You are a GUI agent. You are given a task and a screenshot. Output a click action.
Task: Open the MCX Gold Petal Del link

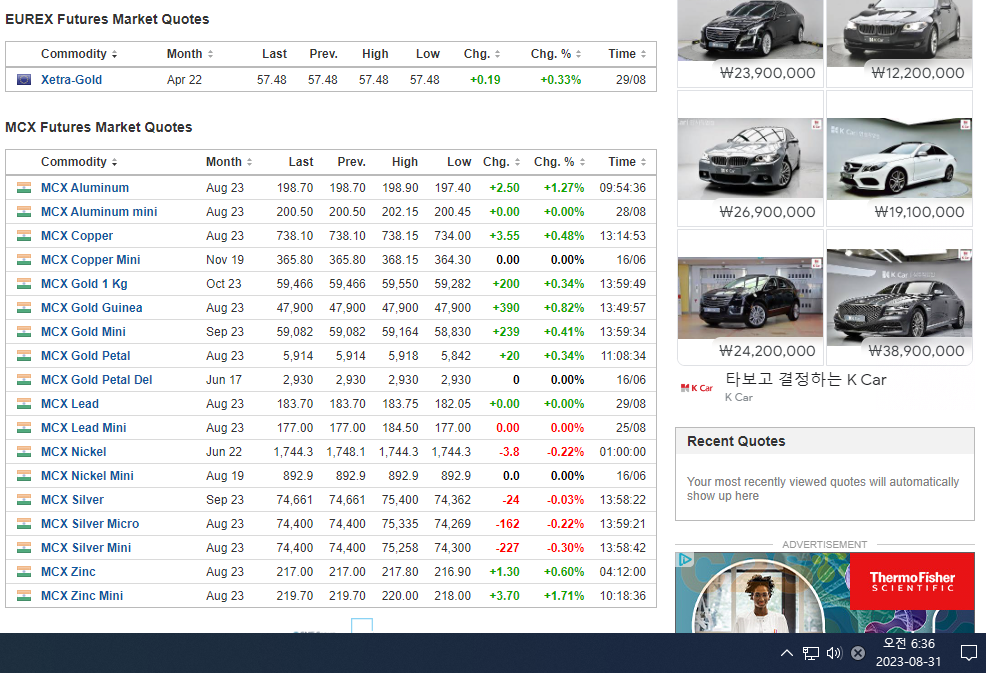[96, 380]
